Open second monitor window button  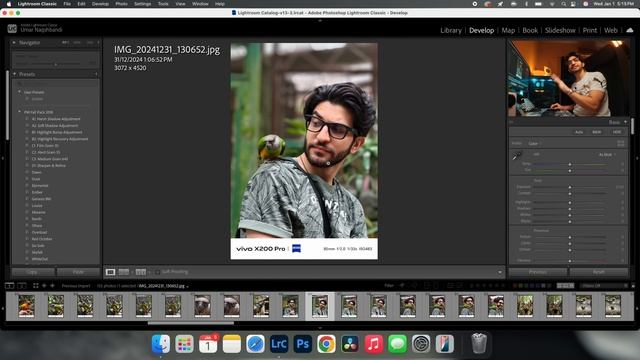(x=22, y=286)
